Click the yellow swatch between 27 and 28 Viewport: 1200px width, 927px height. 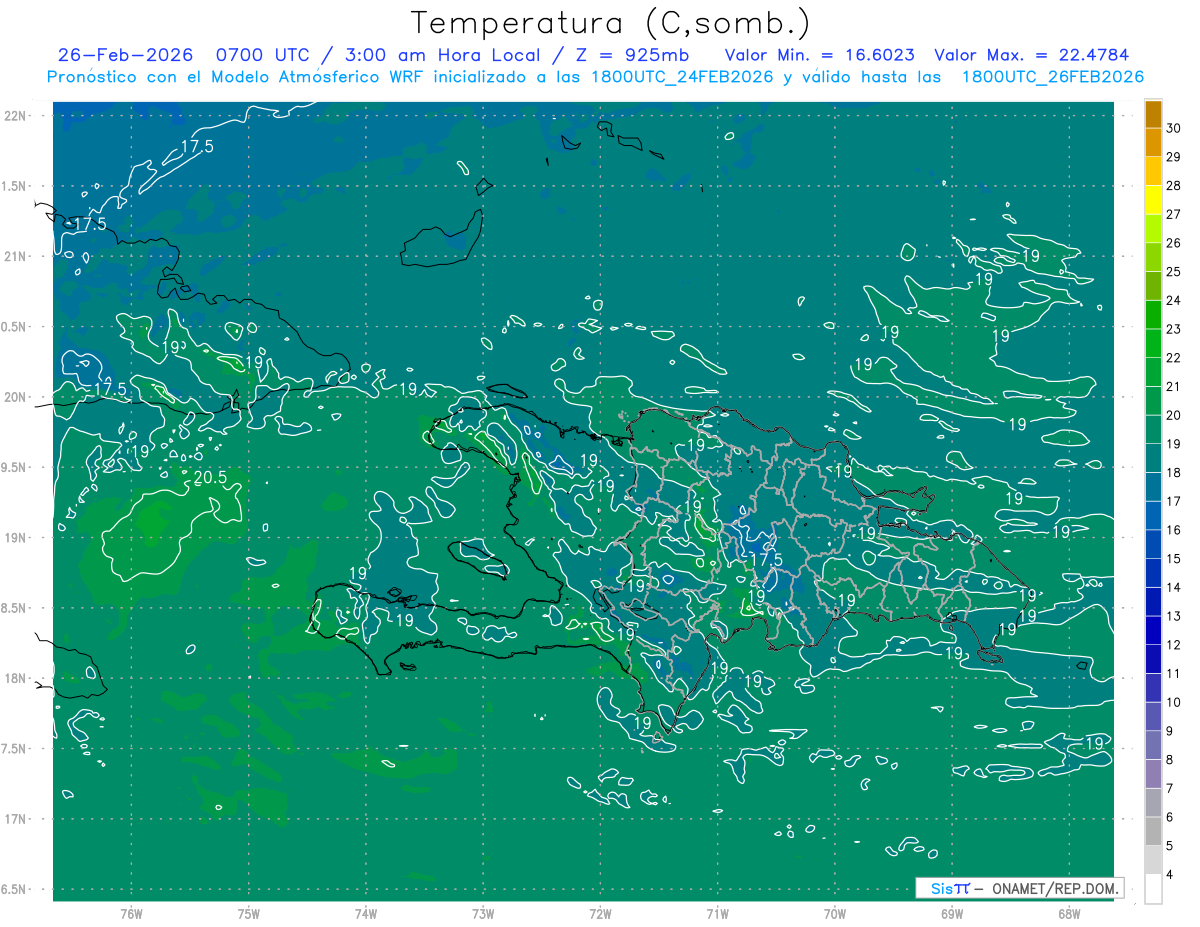tap(1153, 200)
